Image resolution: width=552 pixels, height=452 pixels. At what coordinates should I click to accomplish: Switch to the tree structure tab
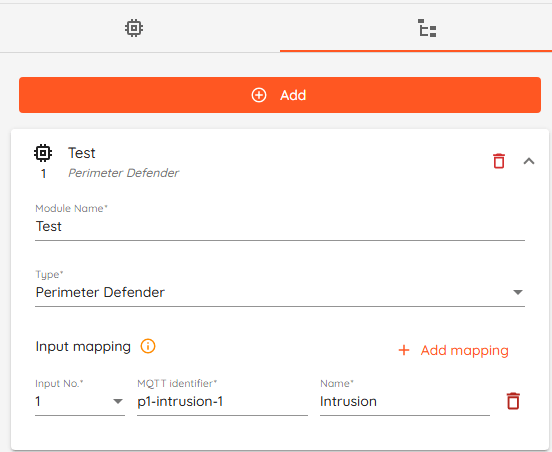pos(427,28)
